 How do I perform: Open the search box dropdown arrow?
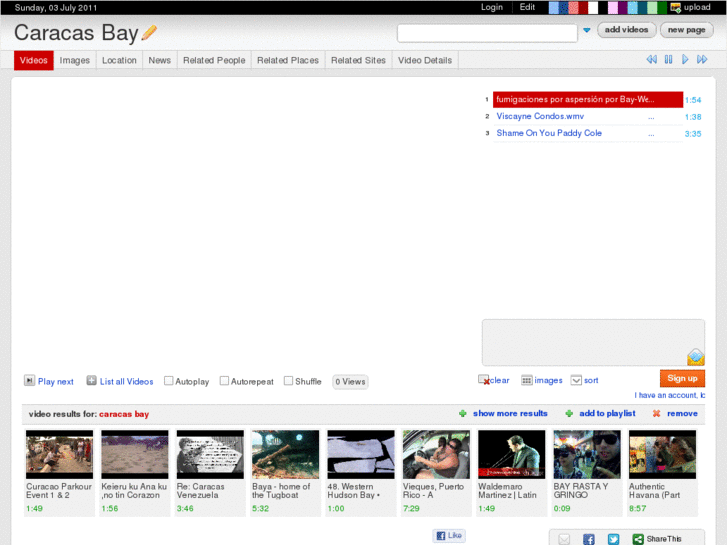point(587,30)
